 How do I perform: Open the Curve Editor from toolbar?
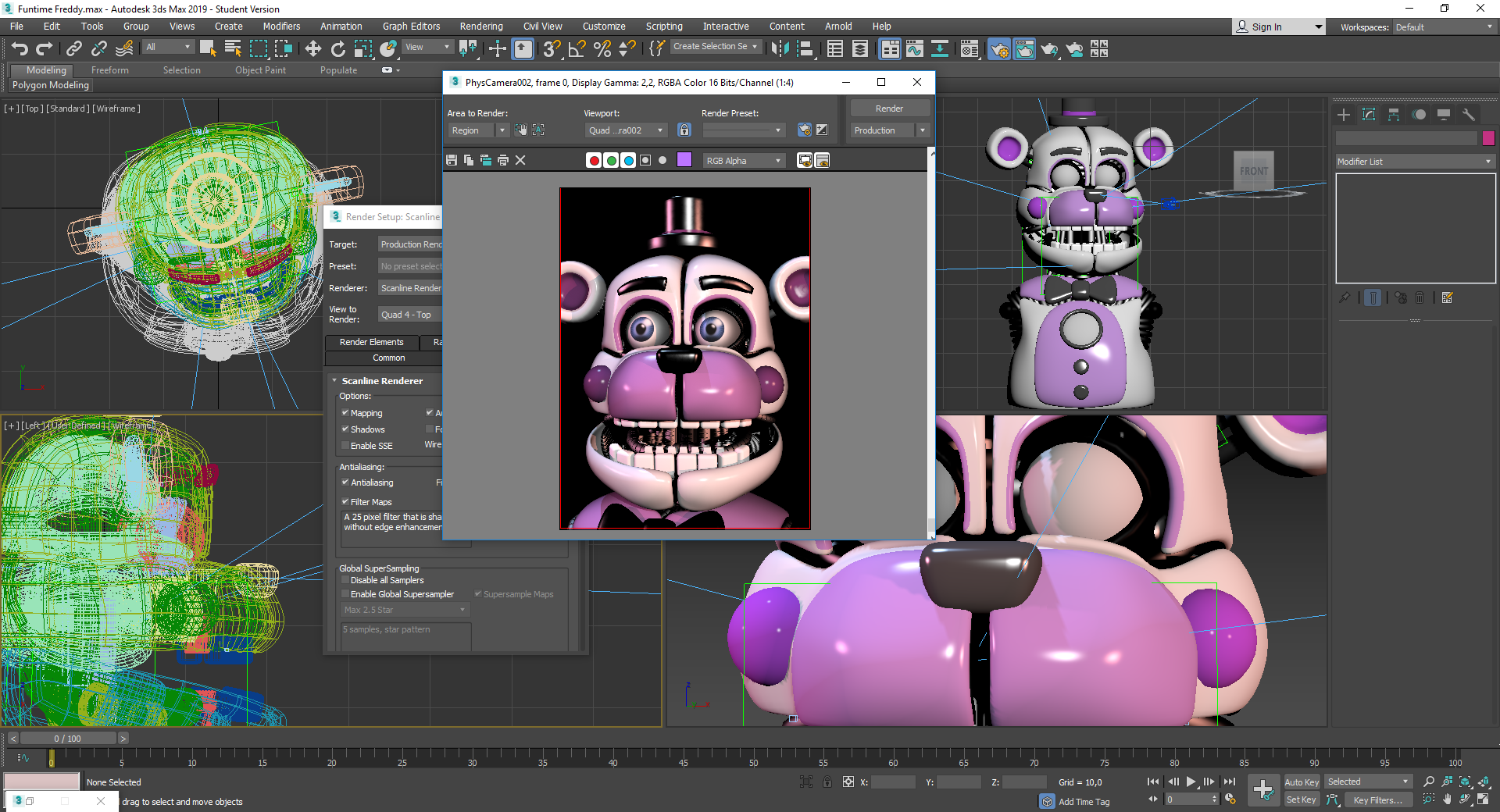(x=914, y=49)
